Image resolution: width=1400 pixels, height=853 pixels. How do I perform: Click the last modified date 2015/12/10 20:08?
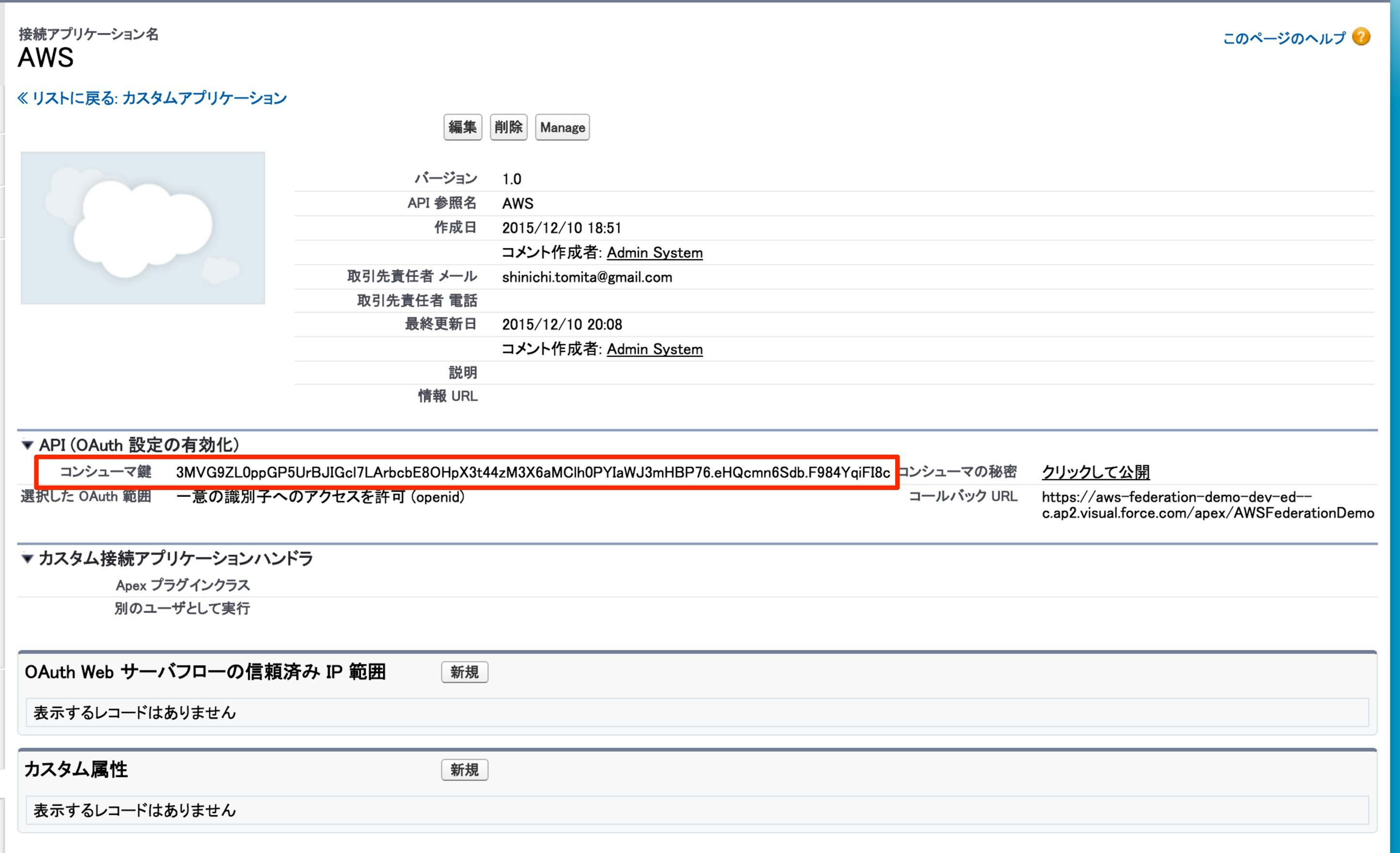[x=562, y=325]
